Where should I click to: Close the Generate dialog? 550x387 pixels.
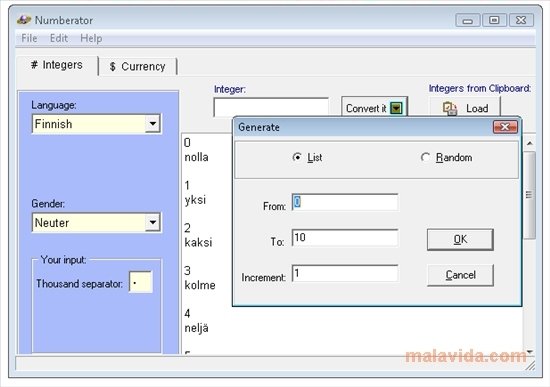point(505,127)
